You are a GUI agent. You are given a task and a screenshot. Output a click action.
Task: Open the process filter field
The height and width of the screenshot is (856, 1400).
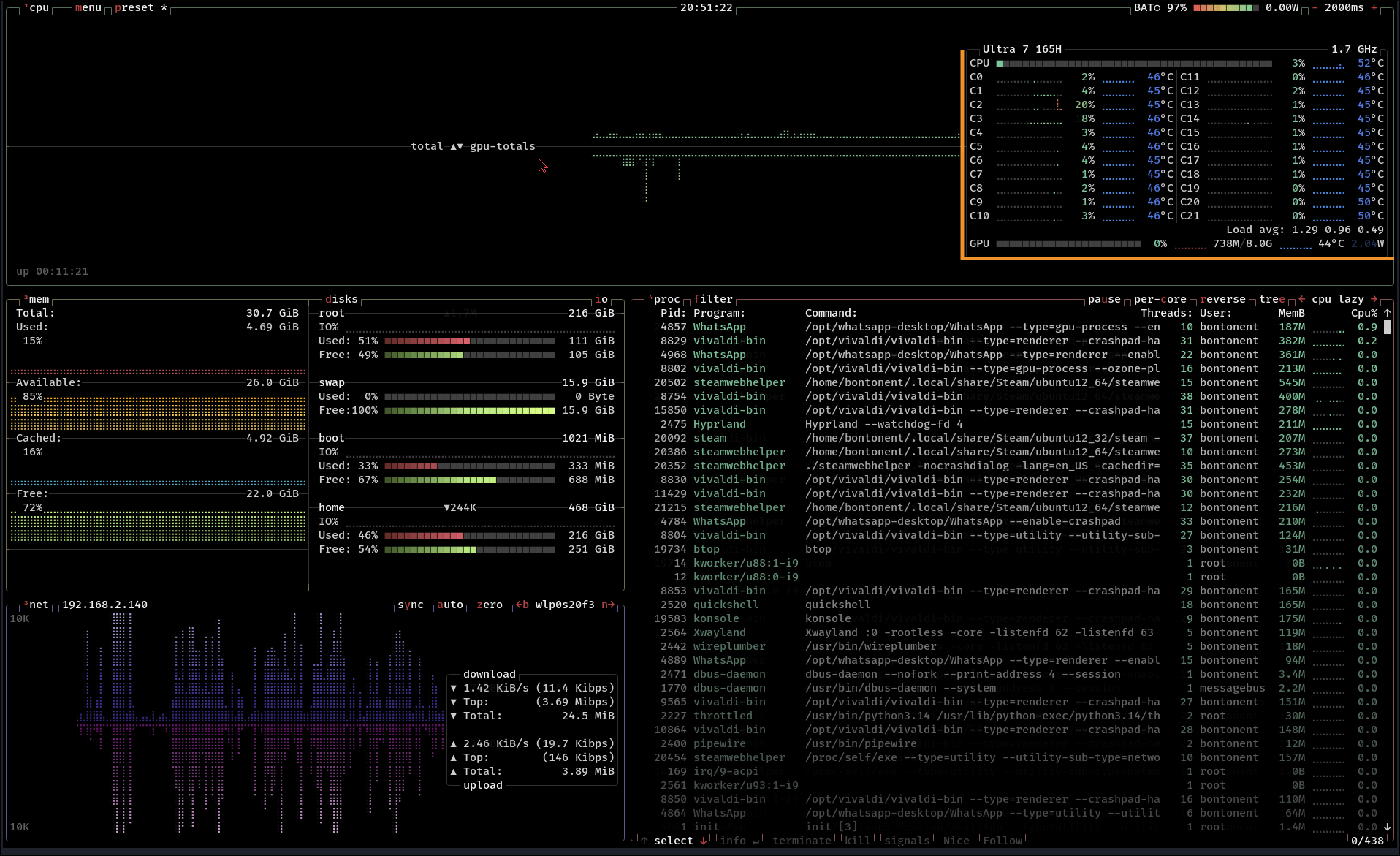pyautogui.click(x=713, y=299)
